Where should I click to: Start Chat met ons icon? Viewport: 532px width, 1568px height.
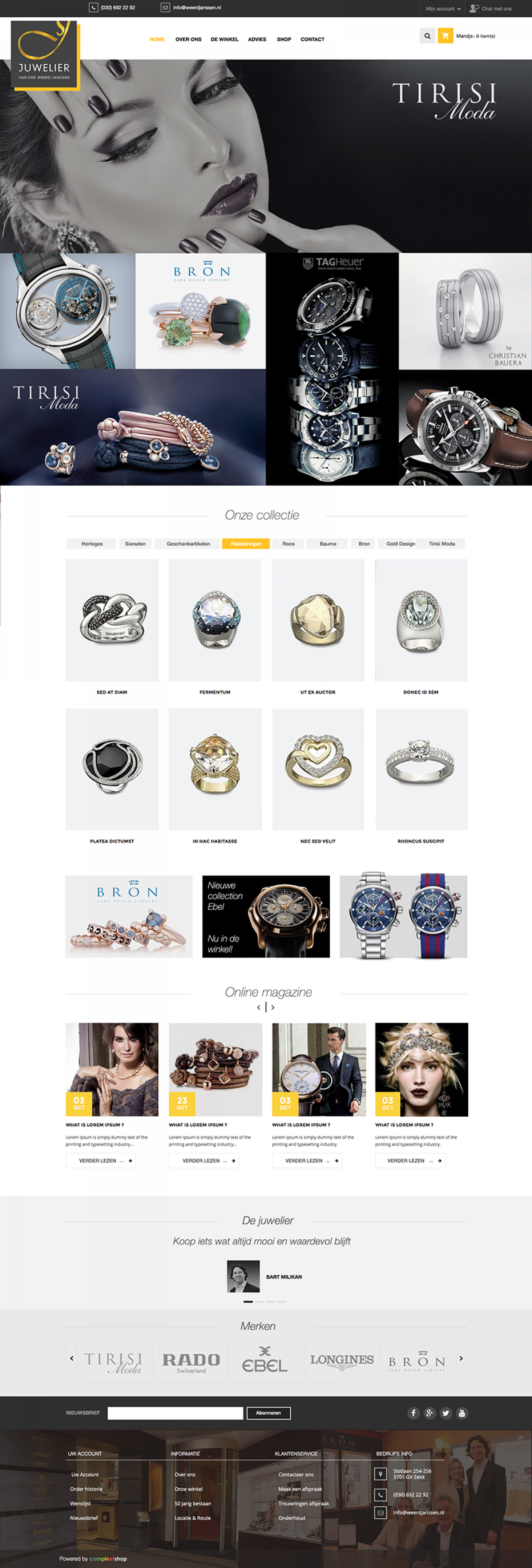tap(474, 8)
